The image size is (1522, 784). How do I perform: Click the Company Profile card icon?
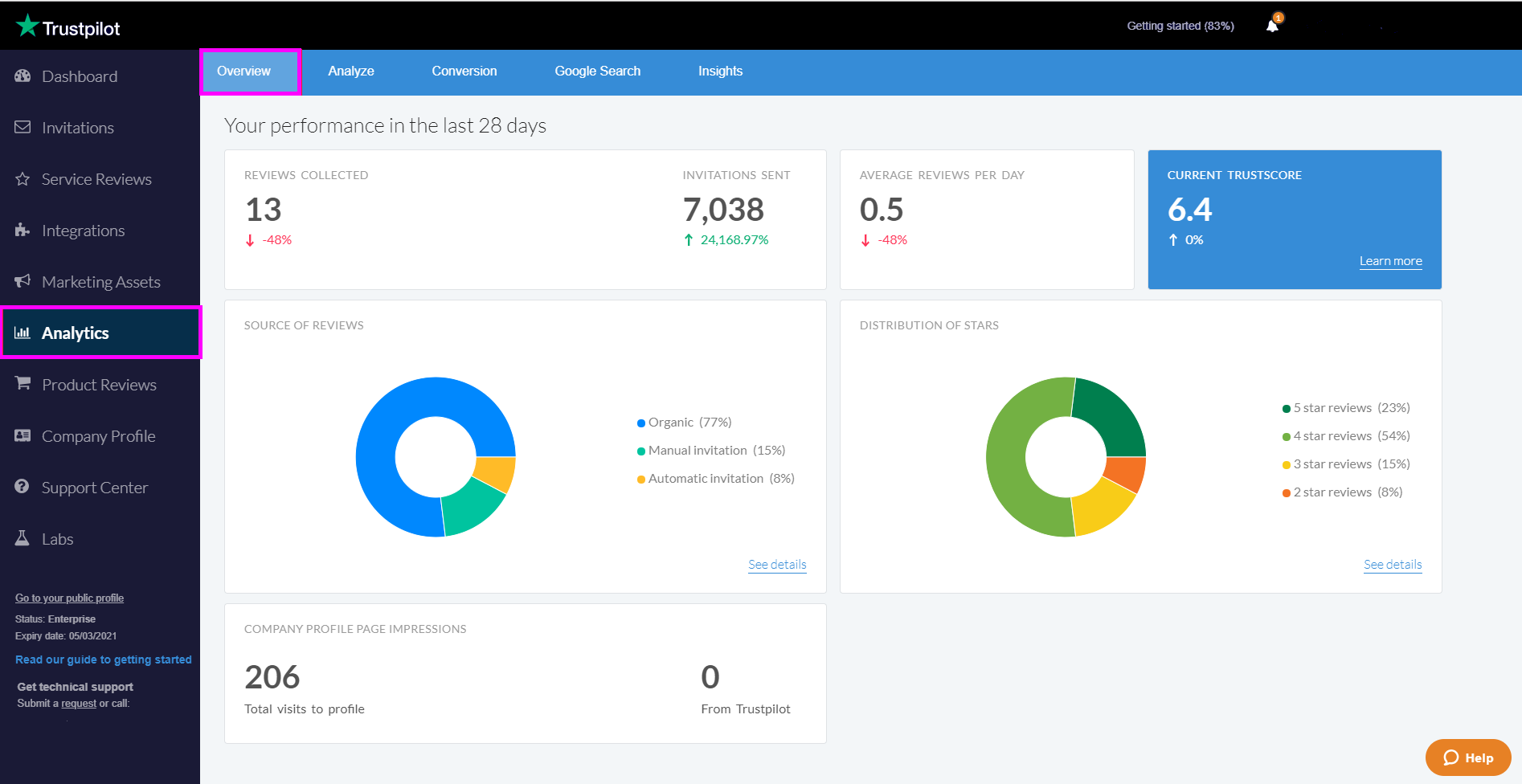pos(23,435)
